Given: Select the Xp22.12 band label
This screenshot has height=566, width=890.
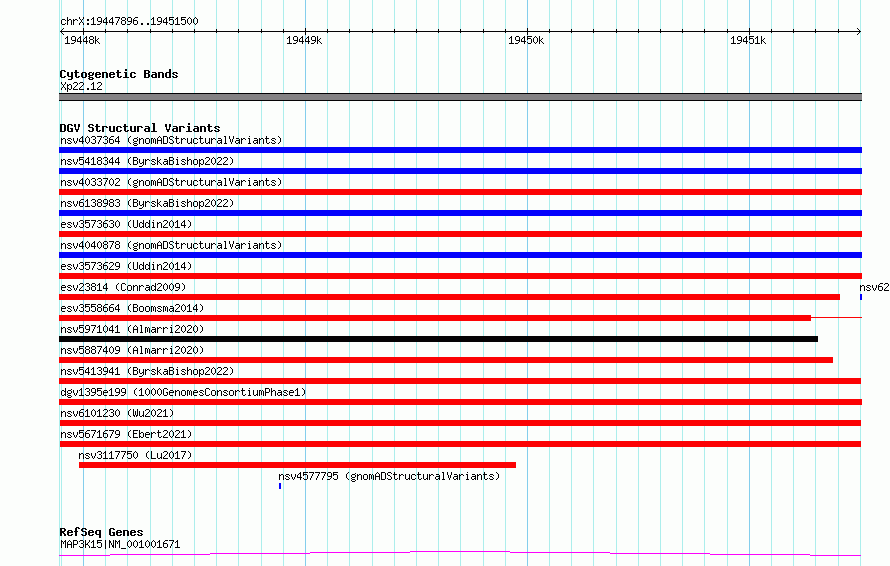Looking at the screenshot, I should coord(81,86).
